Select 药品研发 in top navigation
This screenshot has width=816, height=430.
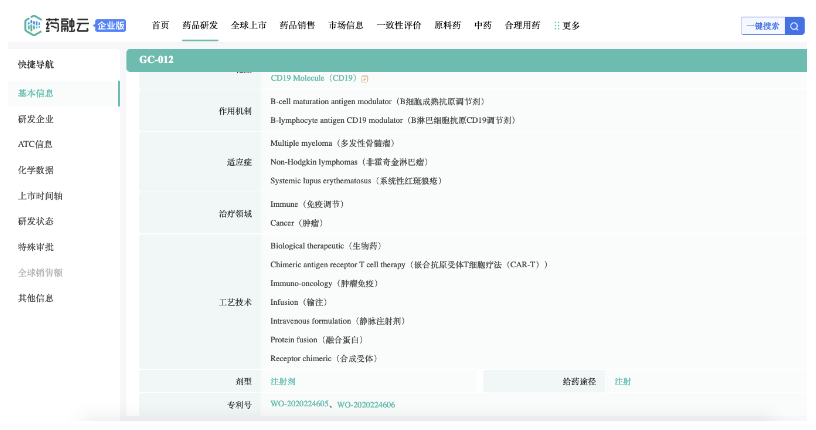[200, 25]
